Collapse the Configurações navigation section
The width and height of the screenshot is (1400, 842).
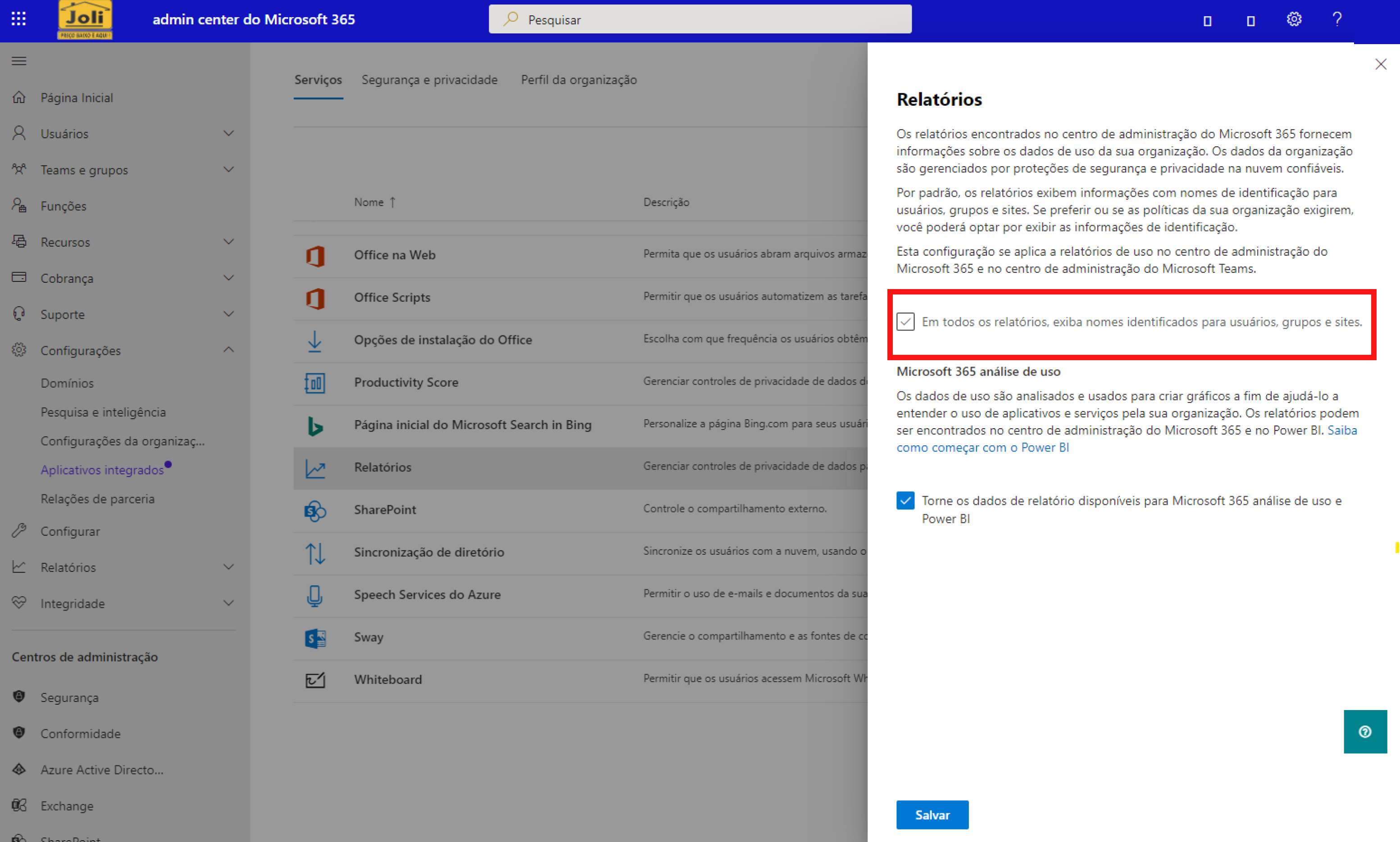pyautogui.click(x=228, y=350)
